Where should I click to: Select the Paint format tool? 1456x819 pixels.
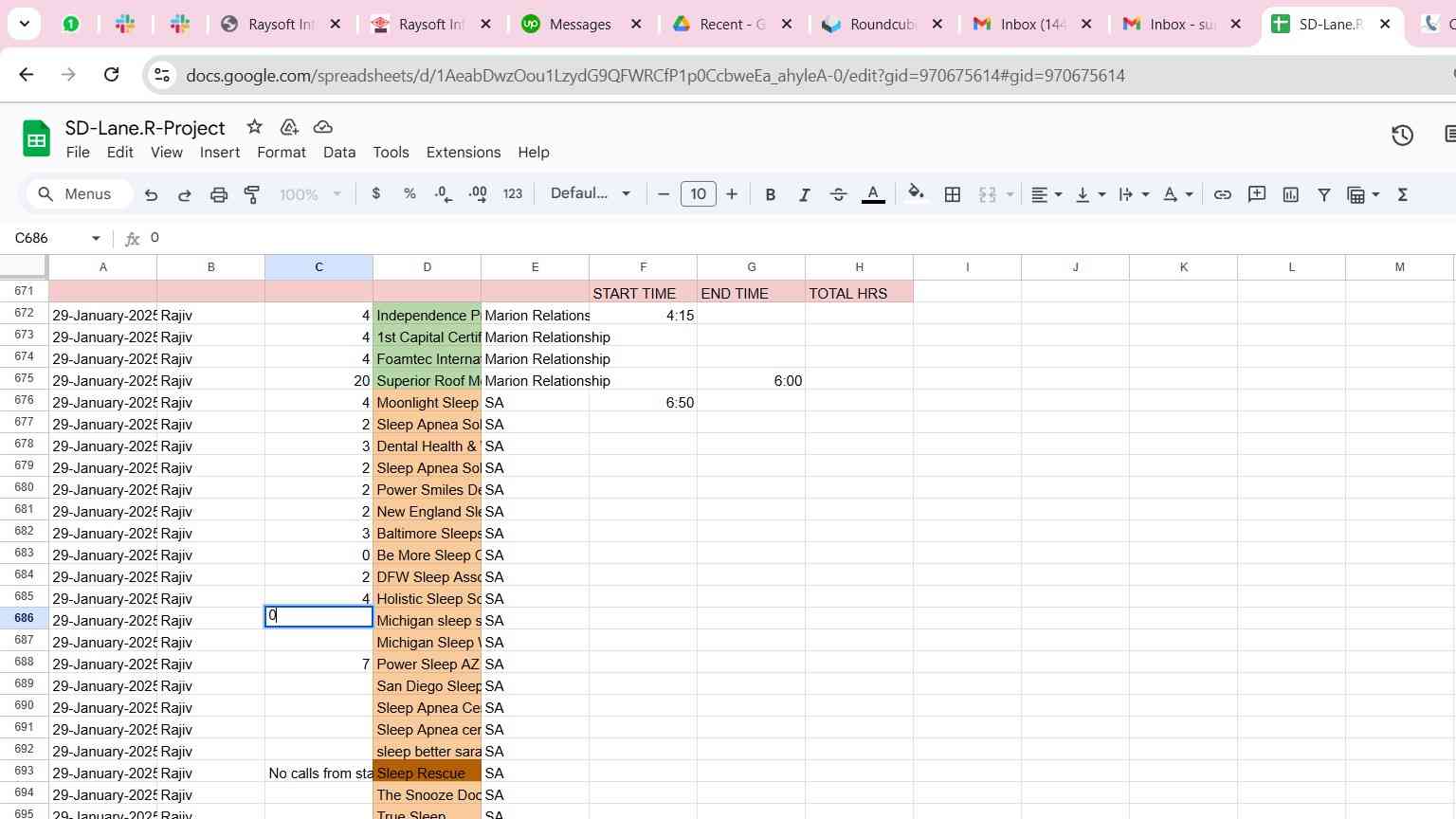pos(252,194)
